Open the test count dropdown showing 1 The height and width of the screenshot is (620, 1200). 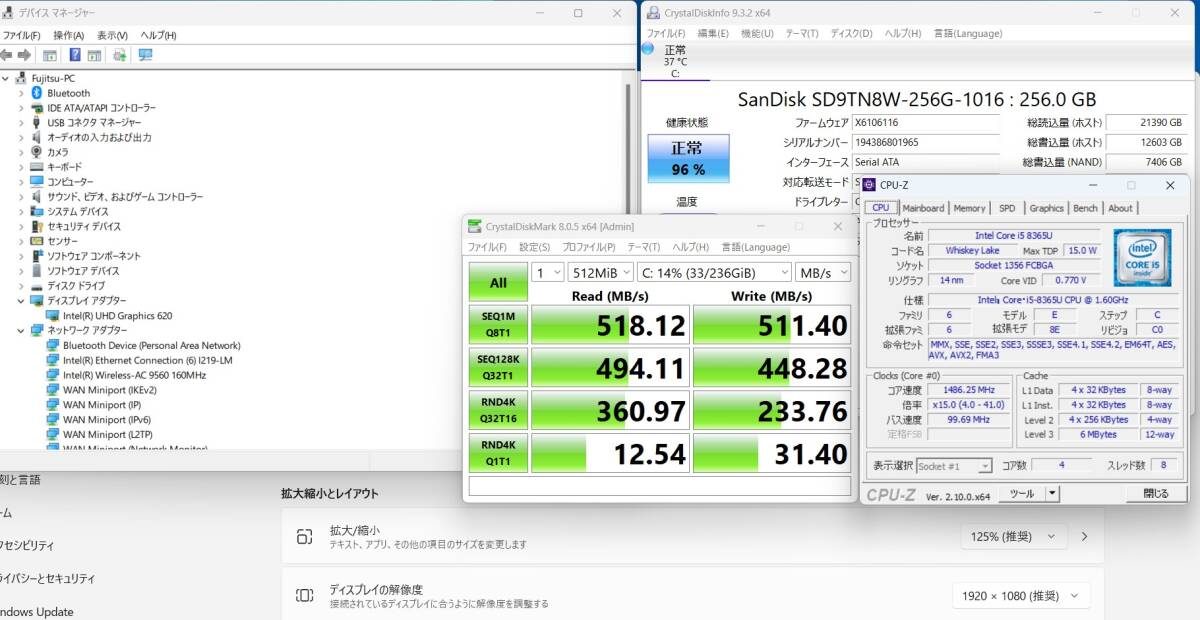[549, 272]
